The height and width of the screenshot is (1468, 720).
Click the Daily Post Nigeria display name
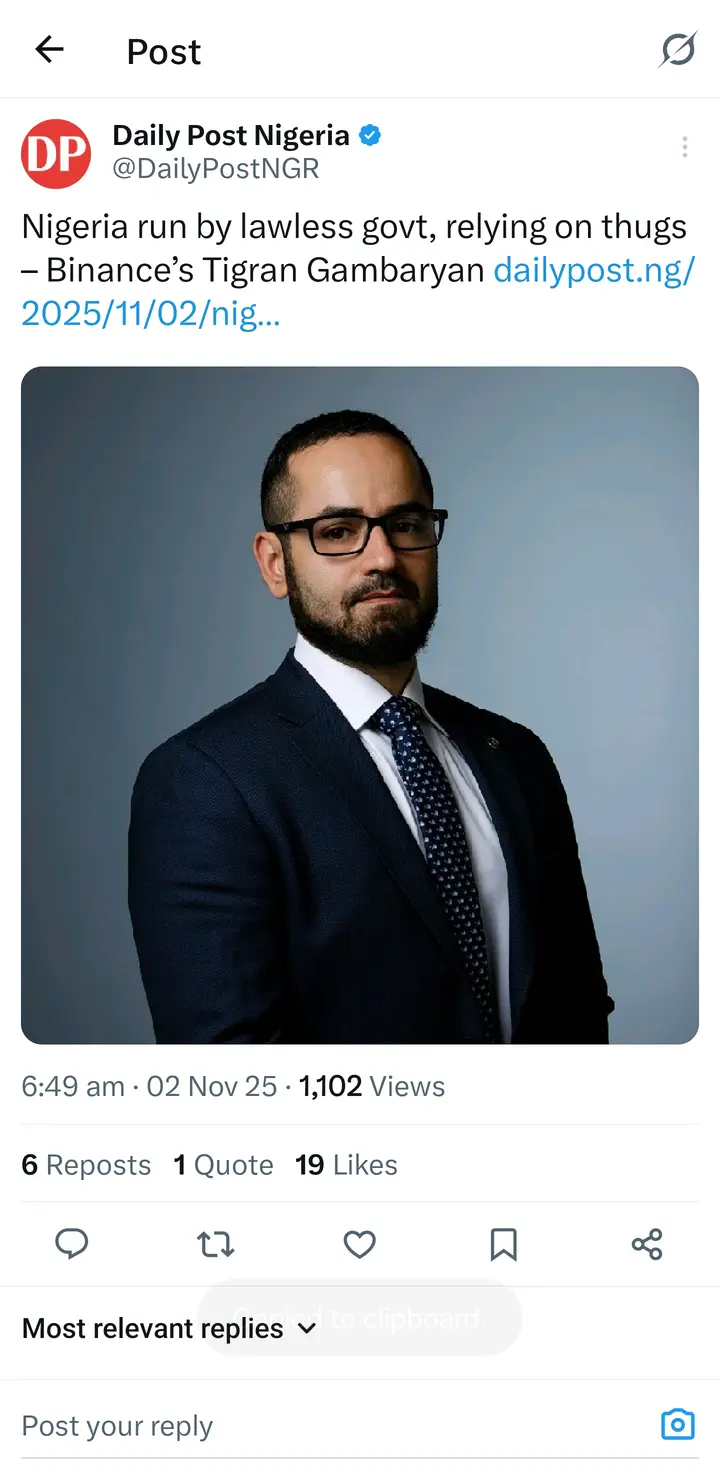(x=230, y=135)
